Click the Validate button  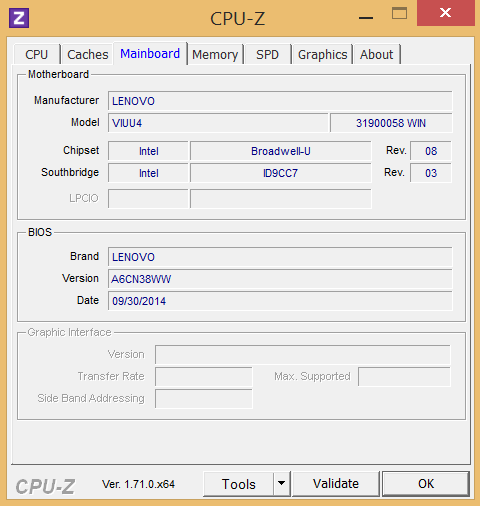pos(336,484)
